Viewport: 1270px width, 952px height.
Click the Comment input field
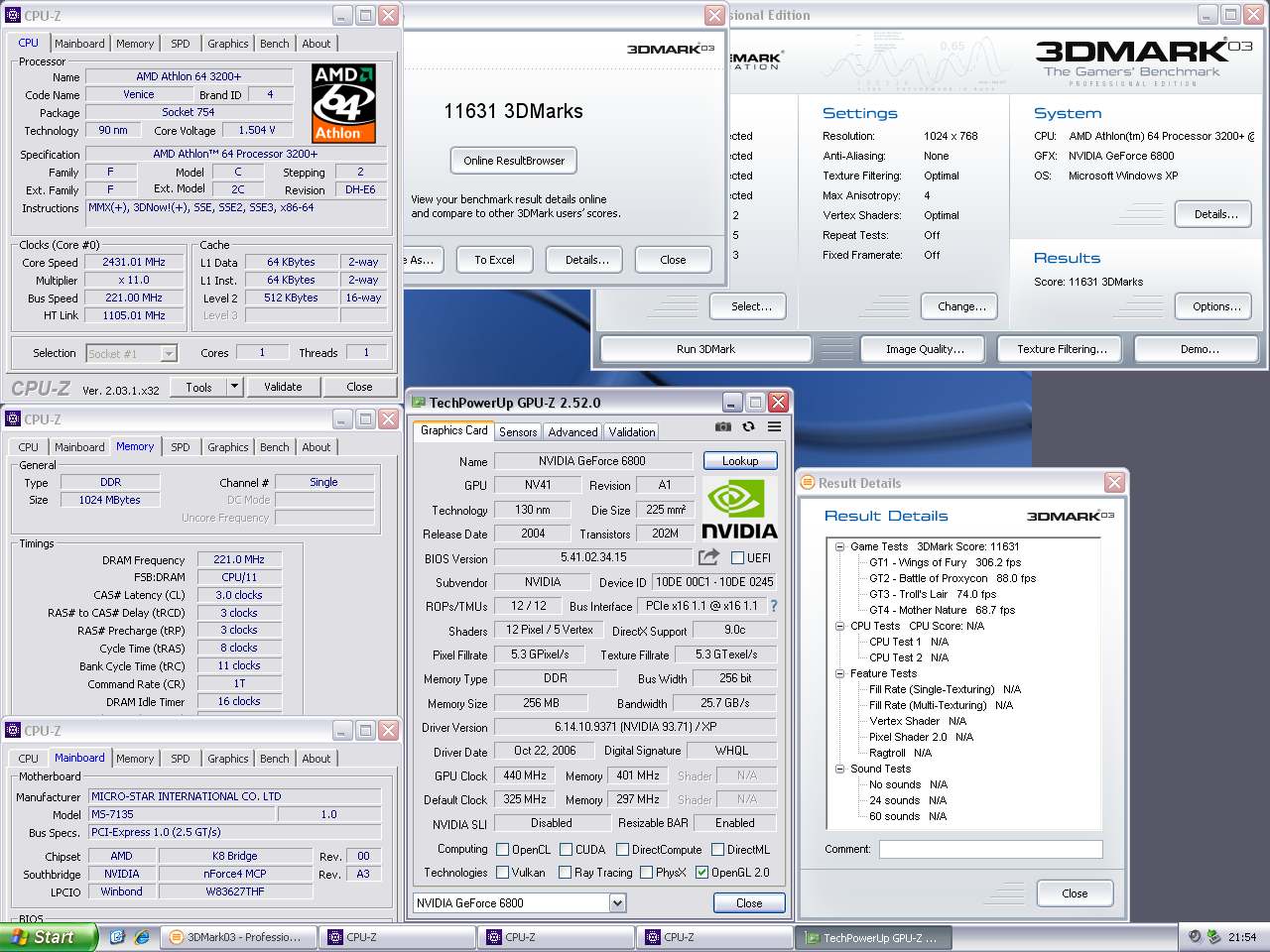pos(990,849)
